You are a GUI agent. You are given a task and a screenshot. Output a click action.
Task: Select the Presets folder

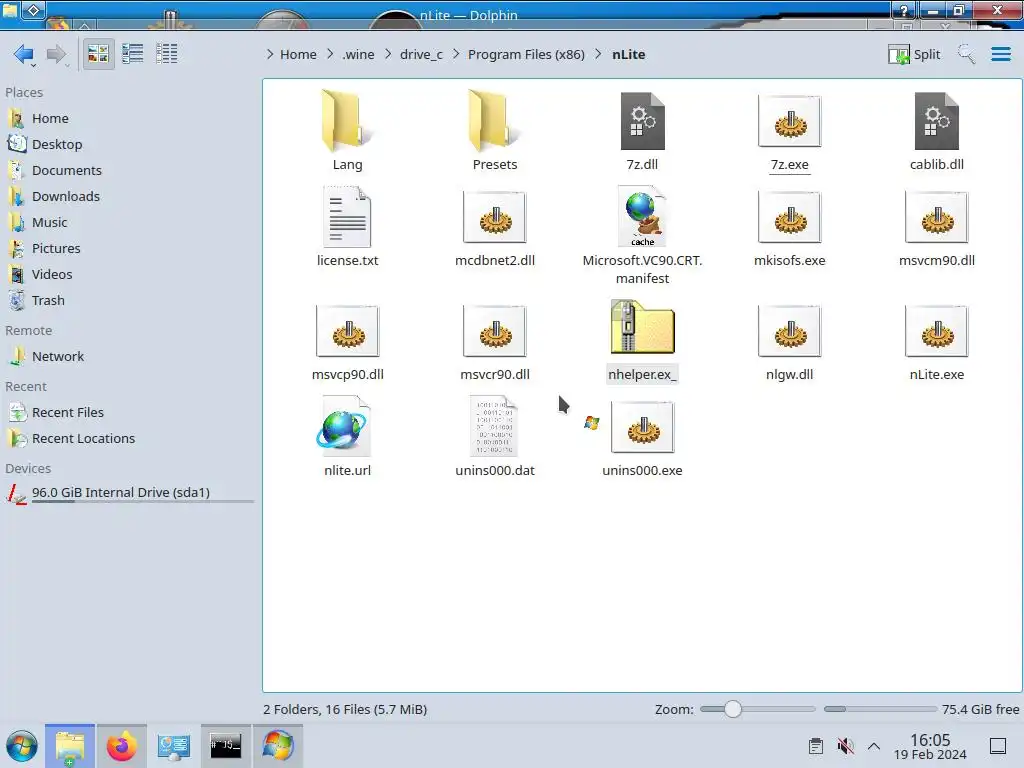click(495, 131)
